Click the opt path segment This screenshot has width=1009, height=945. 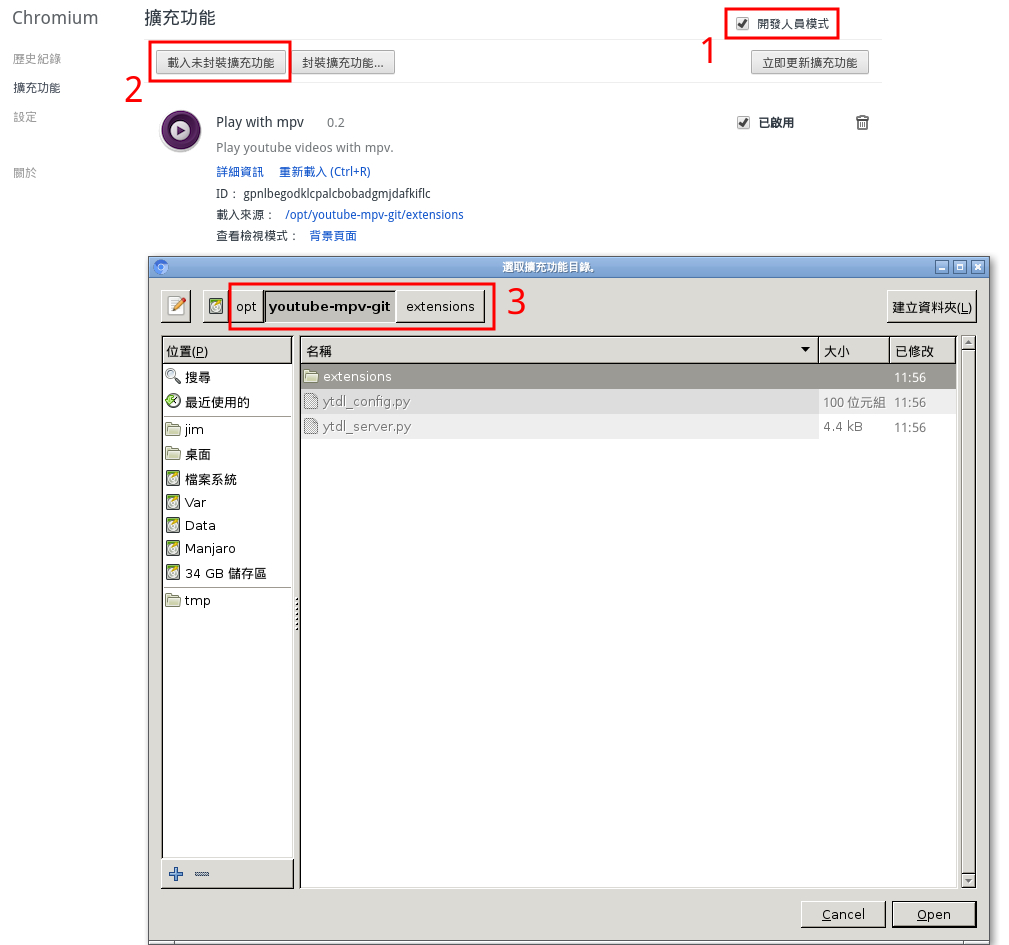point(246,306)
